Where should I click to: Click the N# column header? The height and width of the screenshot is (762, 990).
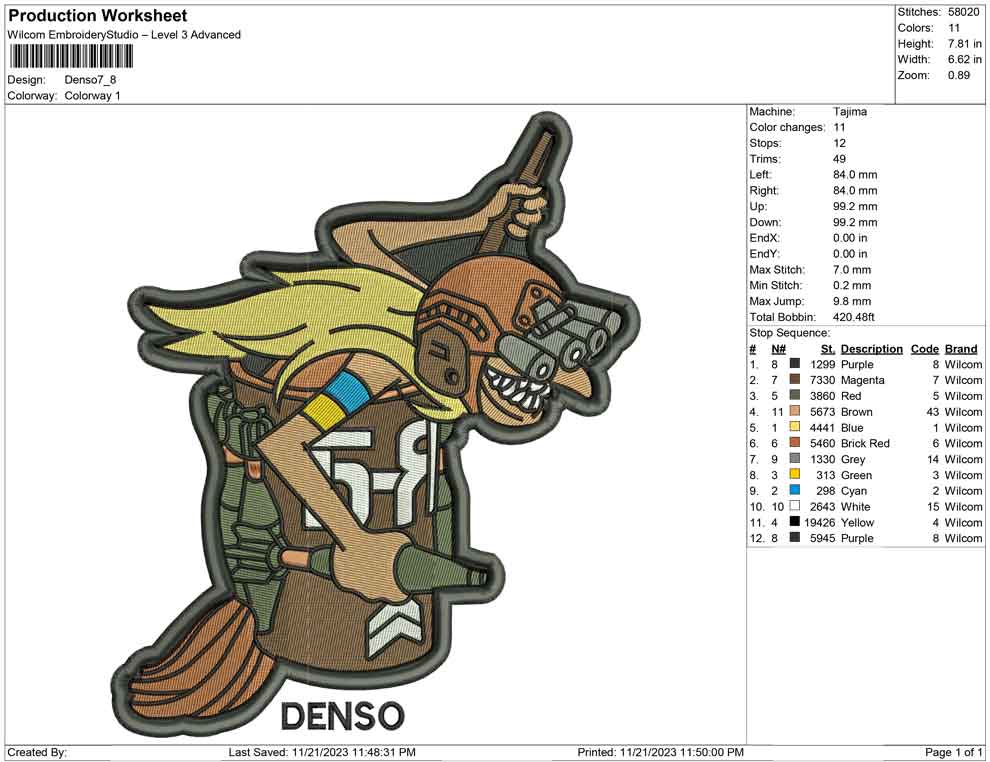pyautogui.click(x=778, y=349)
